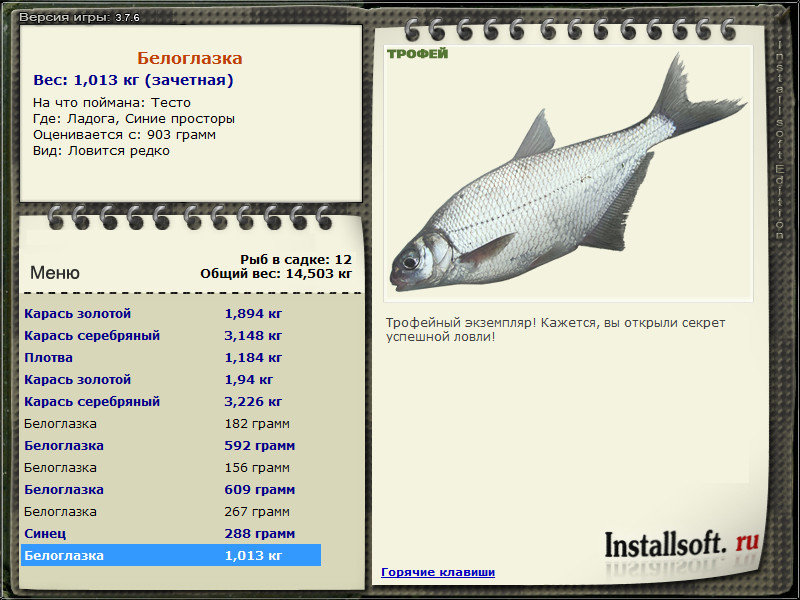Choose the Белоглазка 267 грамм row
The image size is (800, 600).
pyautogui.click(x=171, y=511)
